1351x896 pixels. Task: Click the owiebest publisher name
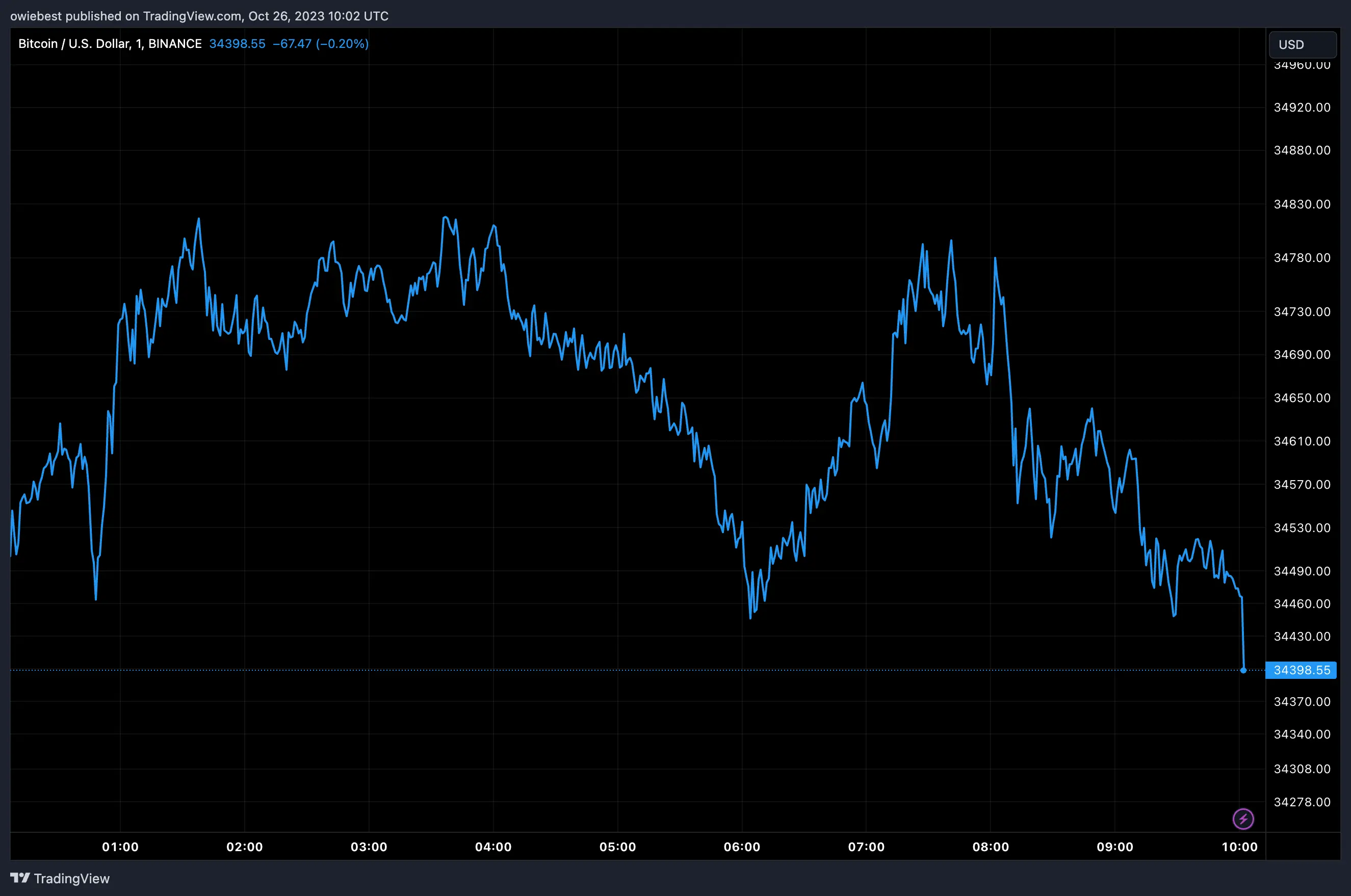[x=36, y=16]
